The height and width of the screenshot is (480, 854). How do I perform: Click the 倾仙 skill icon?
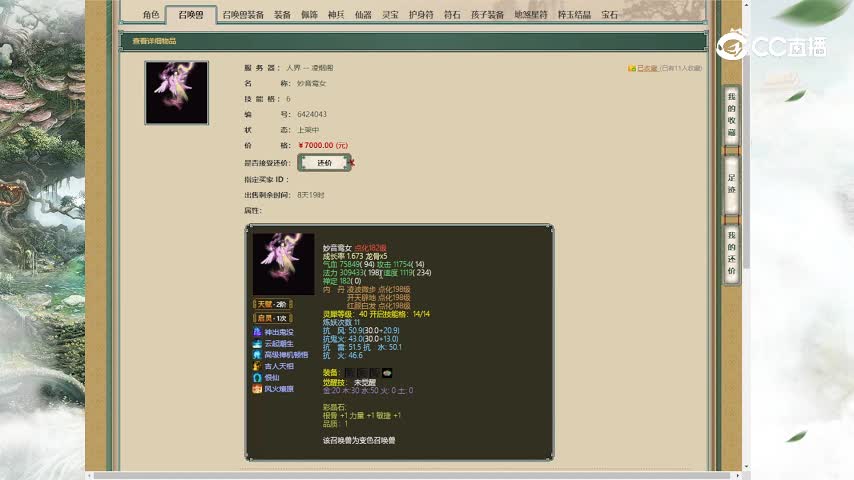tap(257, 378)
